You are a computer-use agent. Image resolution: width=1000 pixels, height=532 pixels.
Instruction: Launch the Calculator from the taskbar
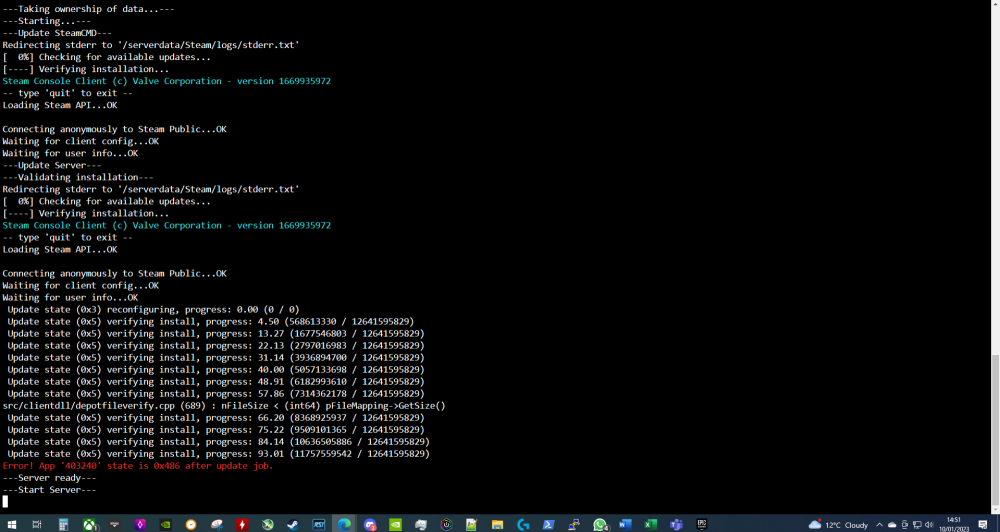tap(63, 524)
